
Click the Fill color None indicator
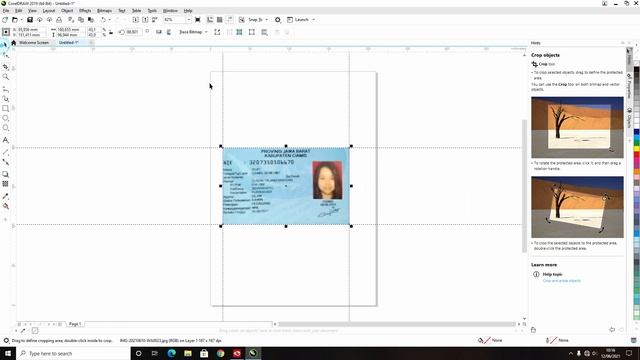pyautogui.click(x=490, y=340)
